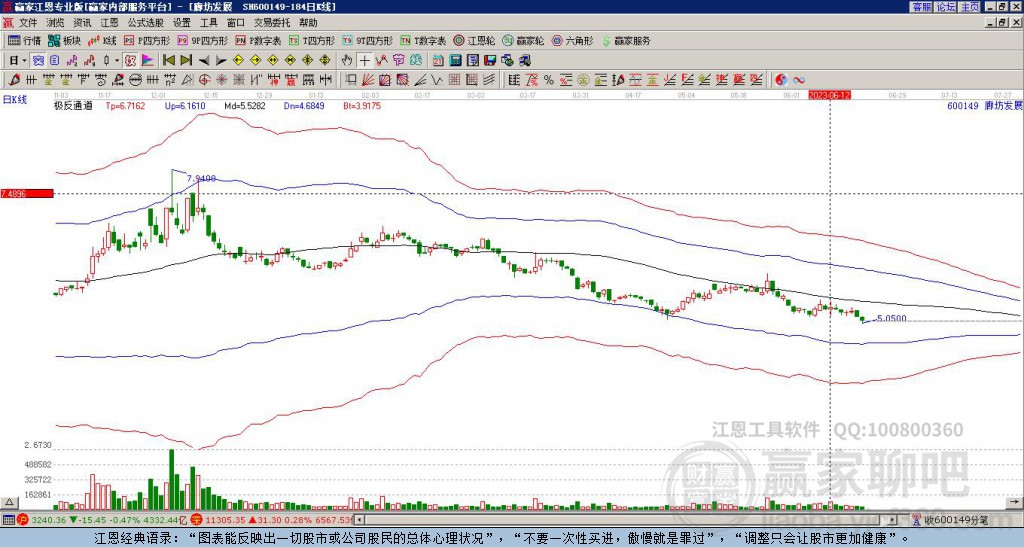Open the 窗口 menu
The image size is (1024, 548).
[236, 23]
